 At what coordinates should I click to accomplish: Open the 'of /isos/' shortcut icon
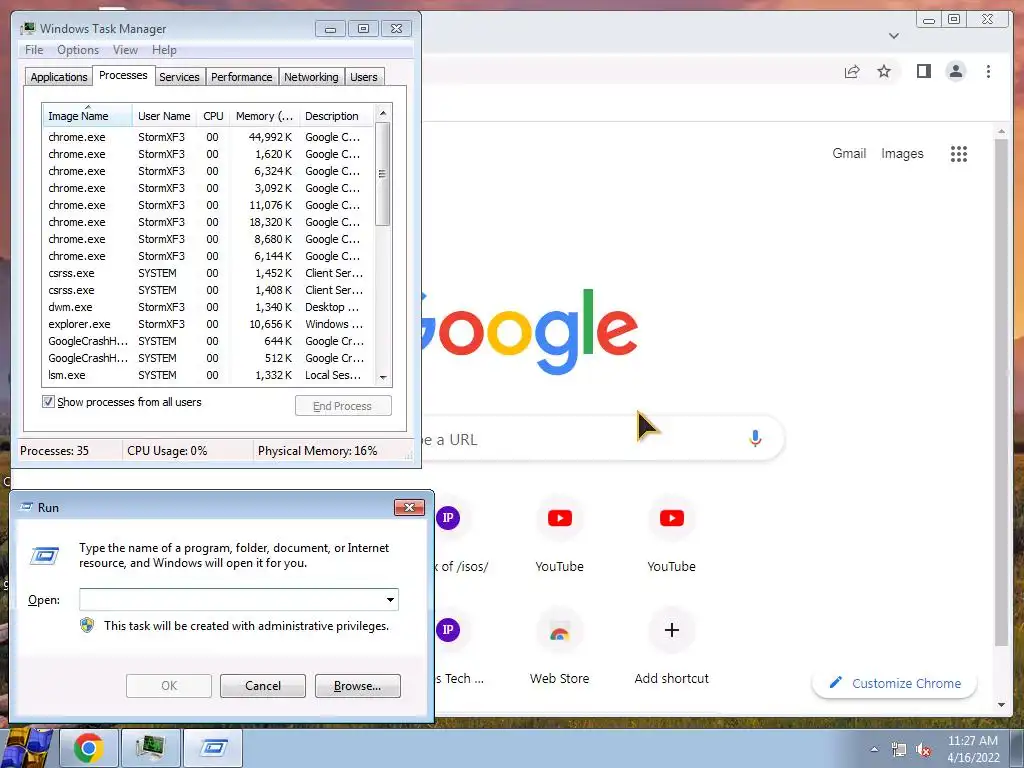click(448, 518)
